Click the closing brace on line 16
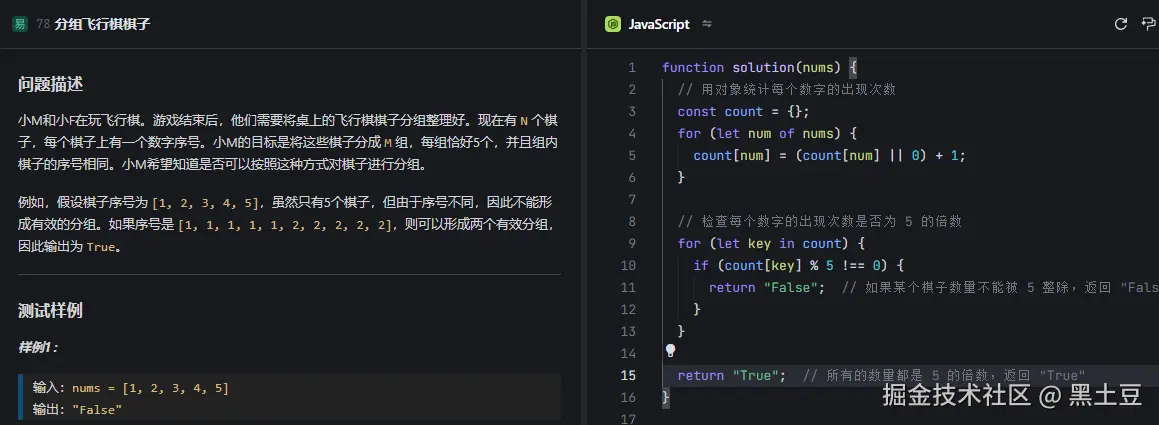Screen dimensions: 1159x425 coord(666,398)
